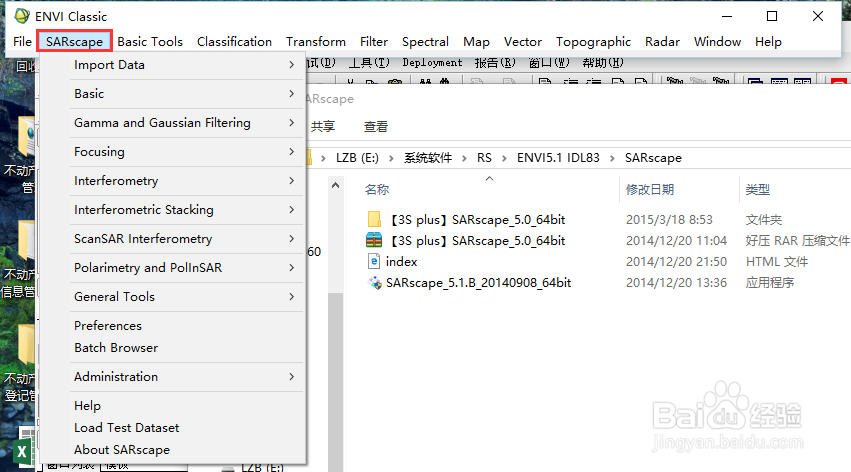The width and height of the screenshot is (851, 472).
Task: Select the 【3S plus】SARscape_5.0_64bit folder name
Action: click(x=478, y=220)
